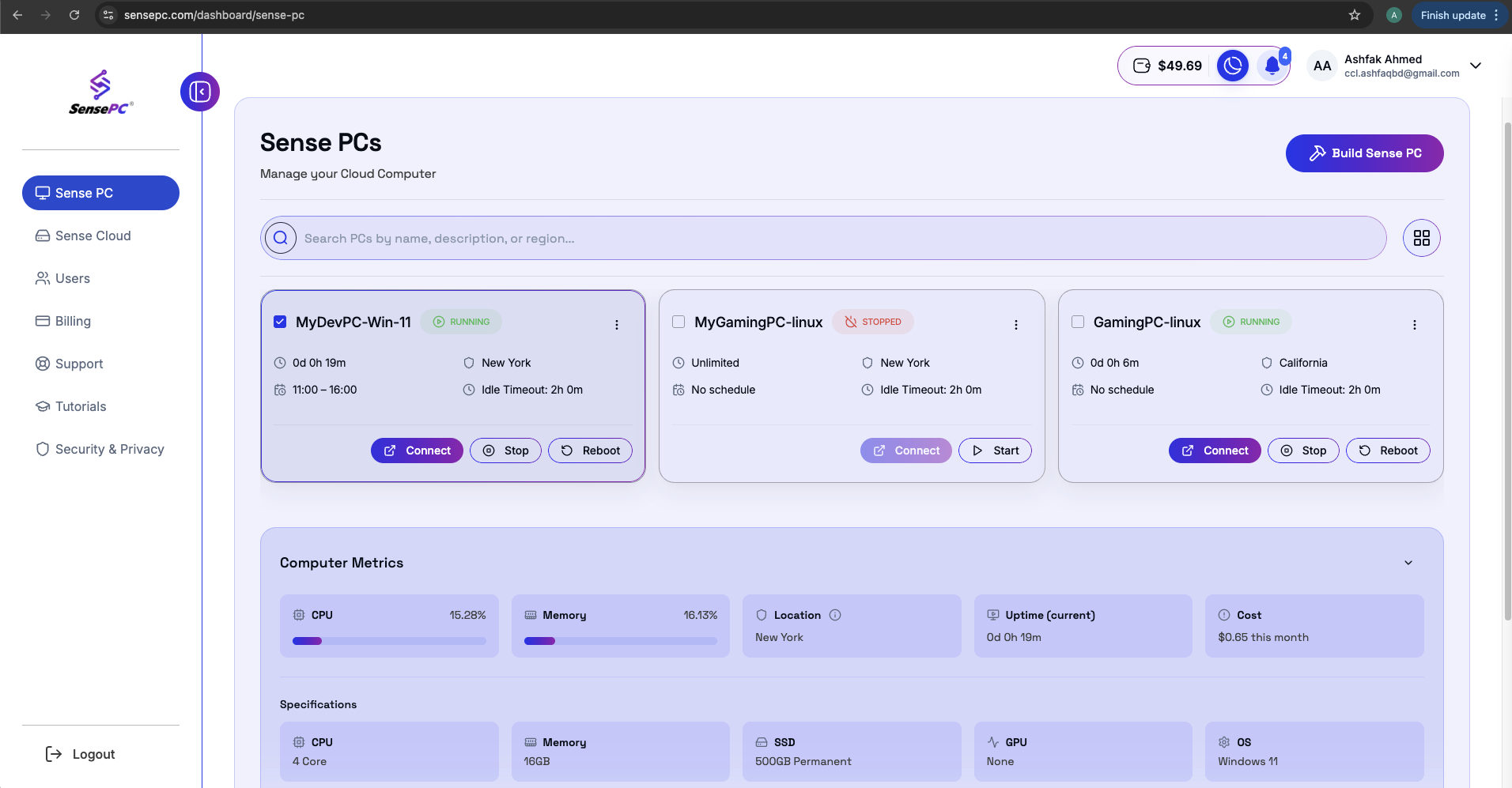The width and height of the screenshot is (1512, 788).
Task: Switch layout with the grid view icon
Action: tap(1422, 238)
